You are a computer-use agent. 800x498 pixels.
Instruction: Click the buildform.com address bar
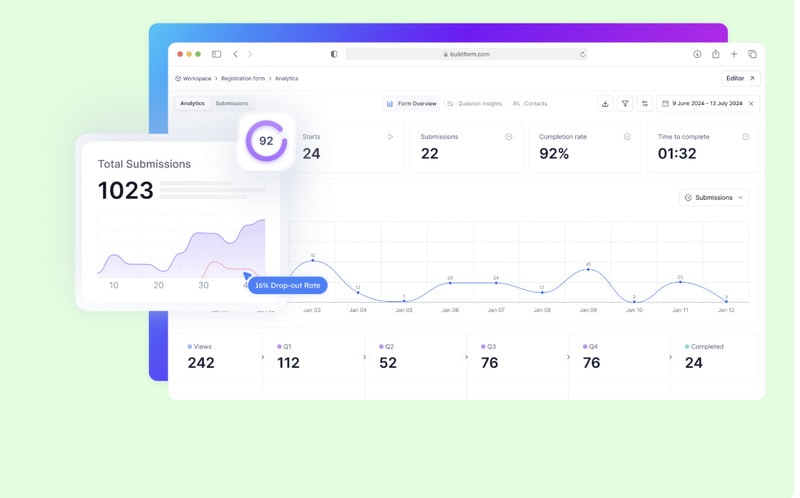coord(466,54)
